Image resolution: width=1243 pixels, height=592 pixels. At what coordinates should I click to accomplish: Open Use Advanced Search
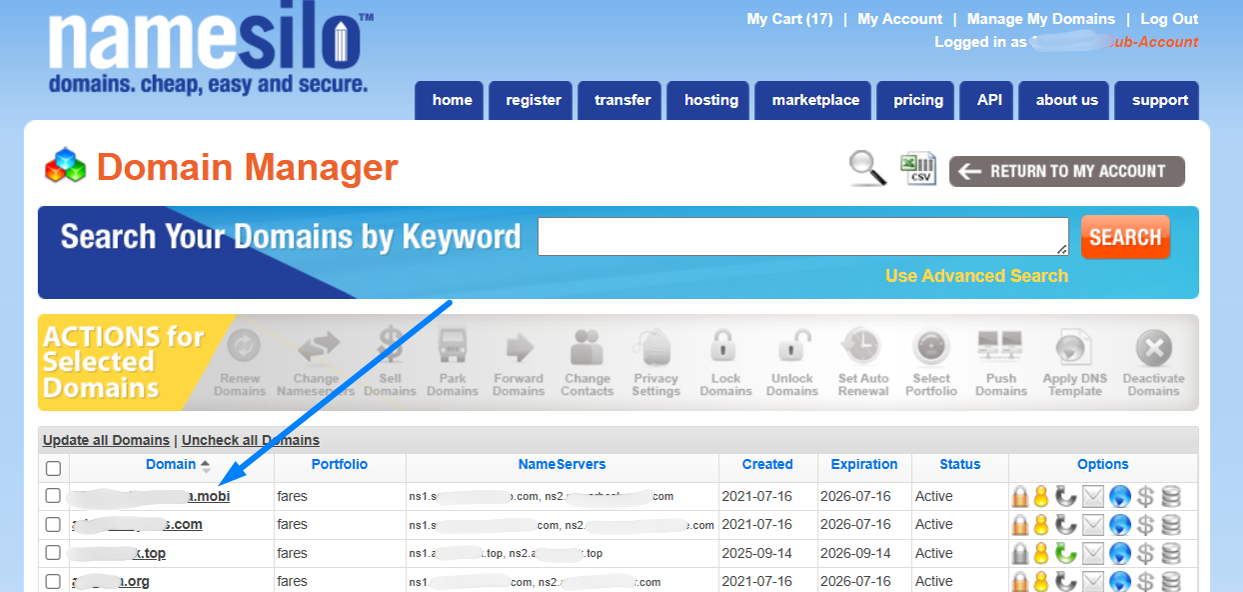977,275
